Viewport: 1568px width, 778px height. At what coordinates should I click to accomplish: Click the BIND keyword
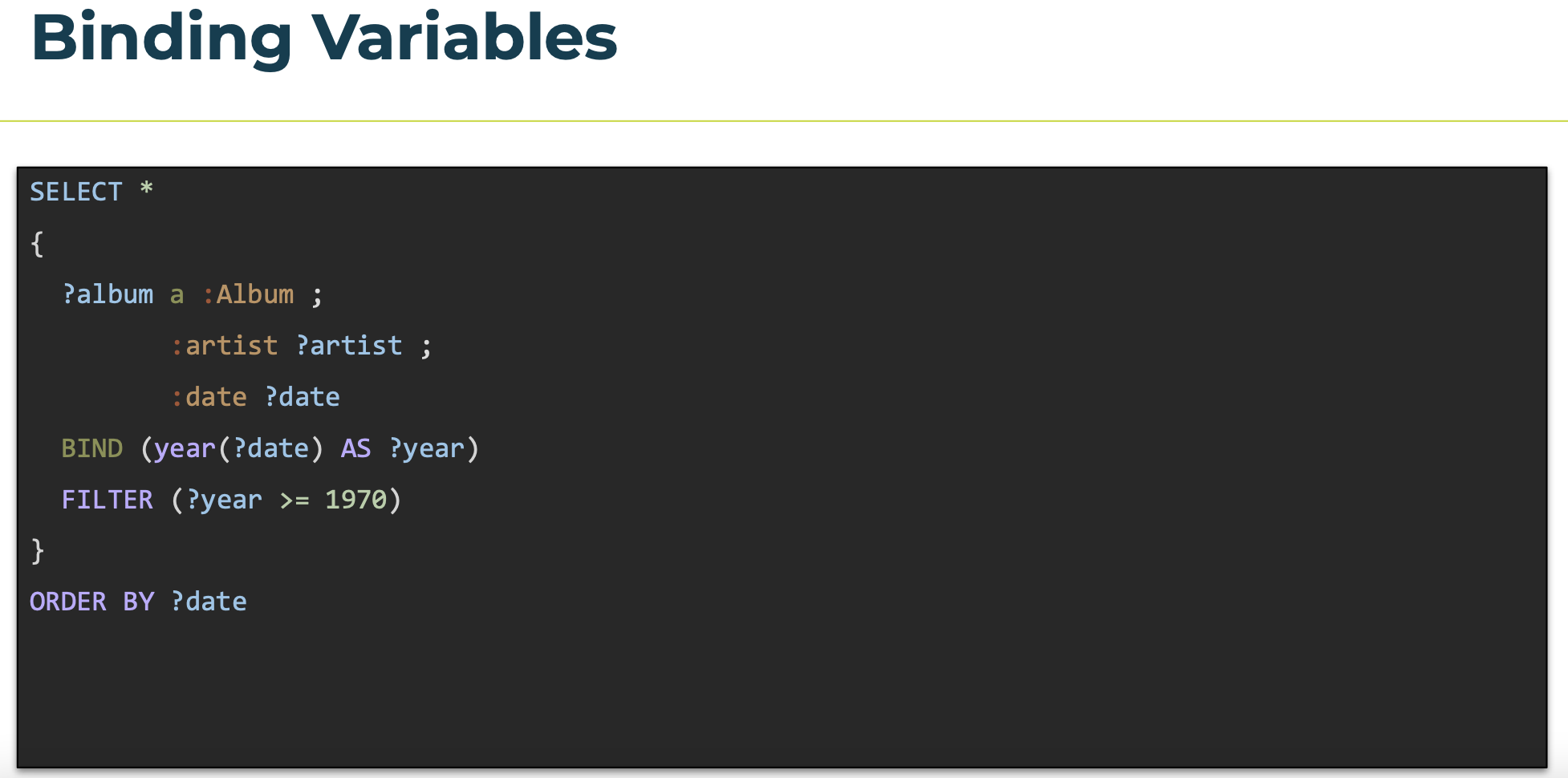92,448
